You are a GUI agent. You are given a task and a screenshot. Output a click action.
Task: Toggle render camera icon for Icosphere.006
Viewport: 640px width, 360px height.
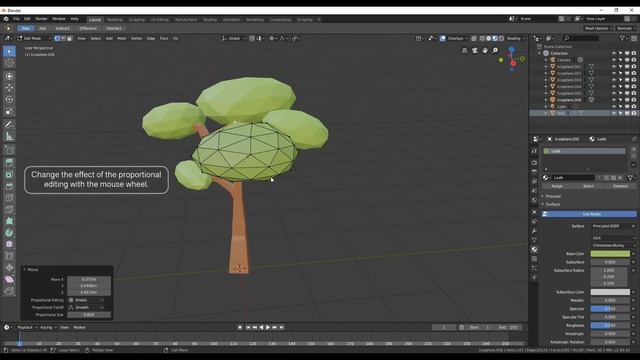[634, 100]
